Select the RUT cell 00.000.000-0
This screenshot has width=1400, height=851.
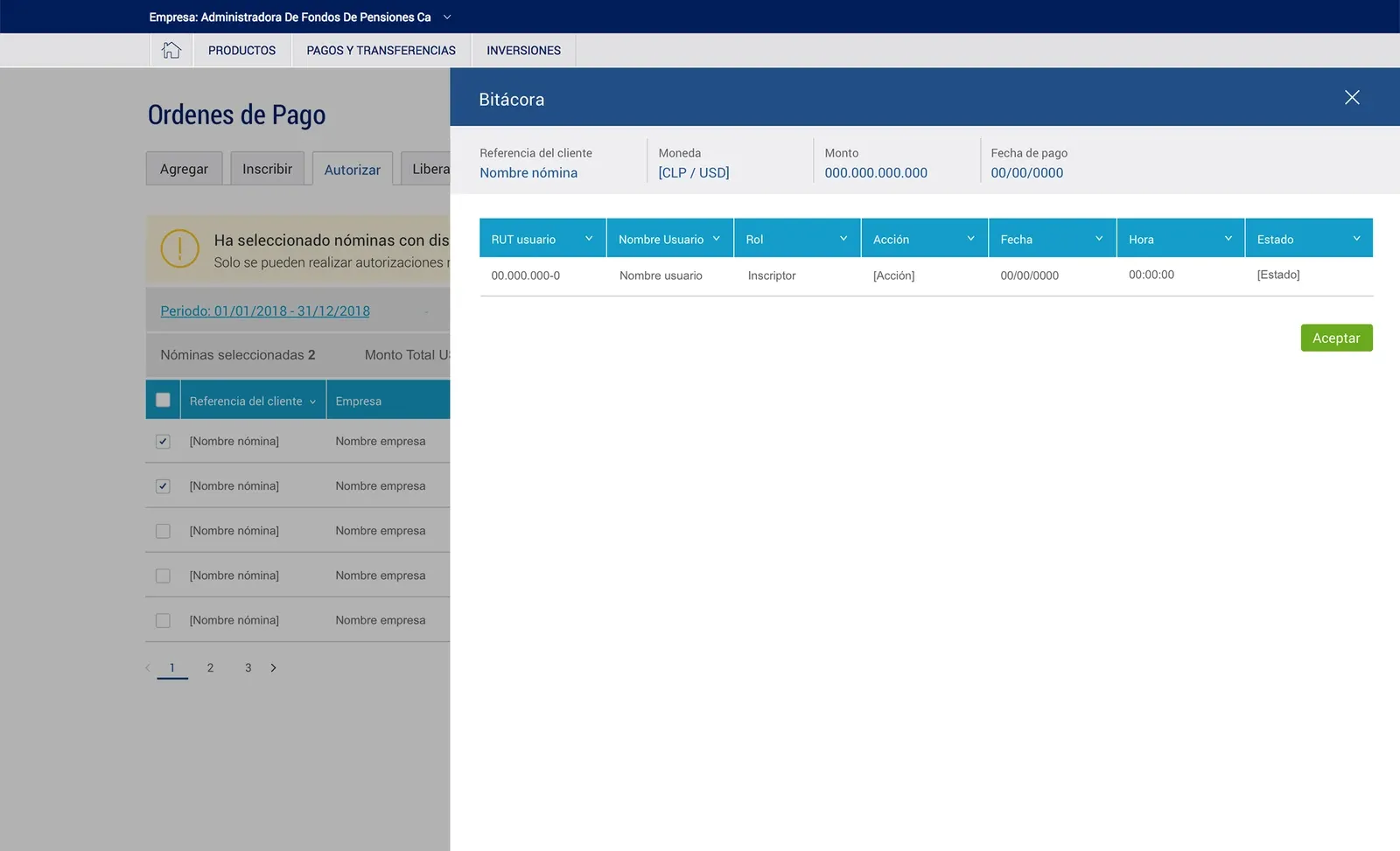tap(526, 276)
